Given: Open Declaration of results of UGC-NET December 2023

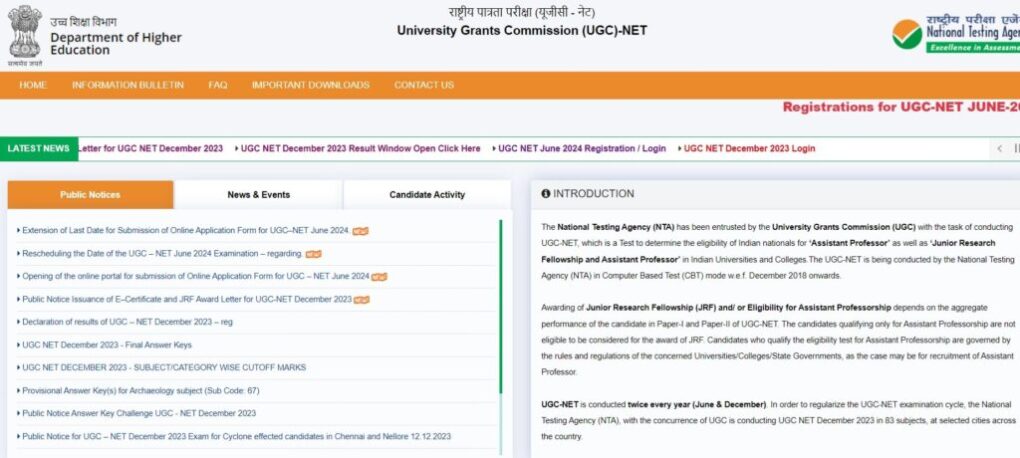Looking at the screenshot, I should click(127, 322).
